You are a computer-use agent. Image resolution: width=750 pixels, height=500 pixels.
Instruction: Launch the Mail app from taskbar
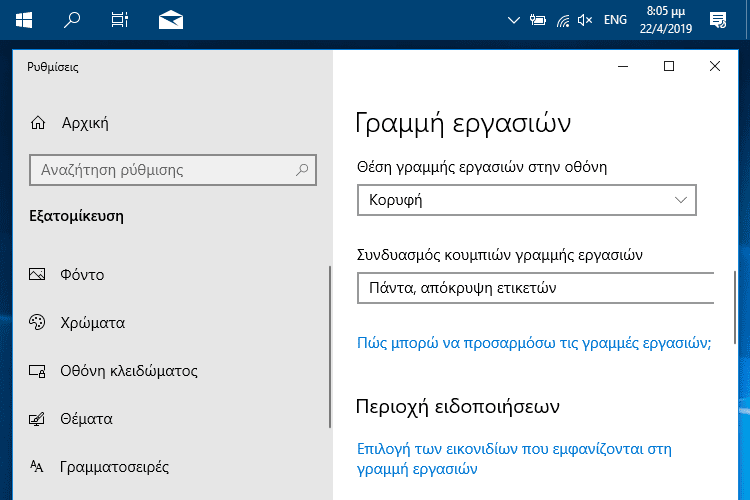click(x=171, y=20)
